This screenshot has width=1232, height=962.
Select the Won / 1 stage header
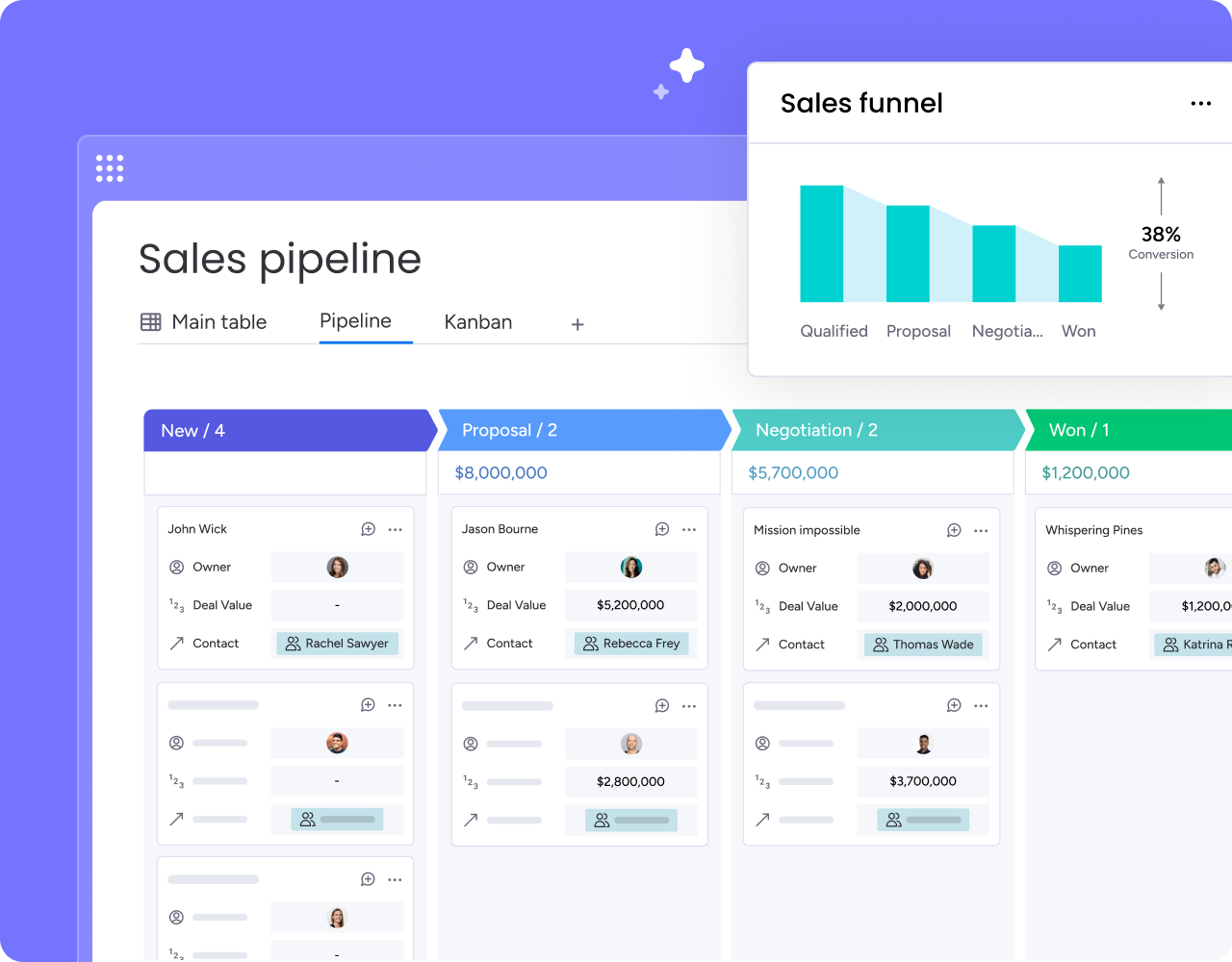(1130, 430)
